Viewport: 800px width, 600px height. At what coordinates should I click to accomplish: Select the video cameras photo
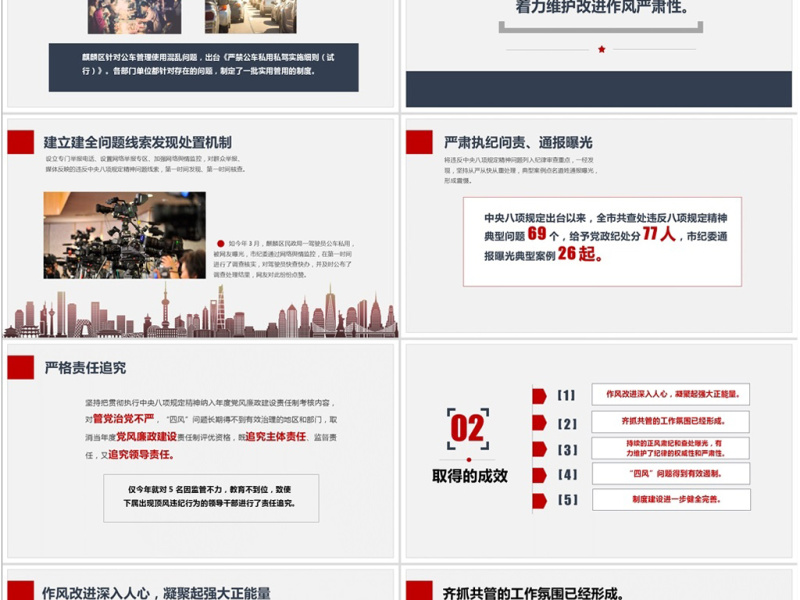point(124,235)
